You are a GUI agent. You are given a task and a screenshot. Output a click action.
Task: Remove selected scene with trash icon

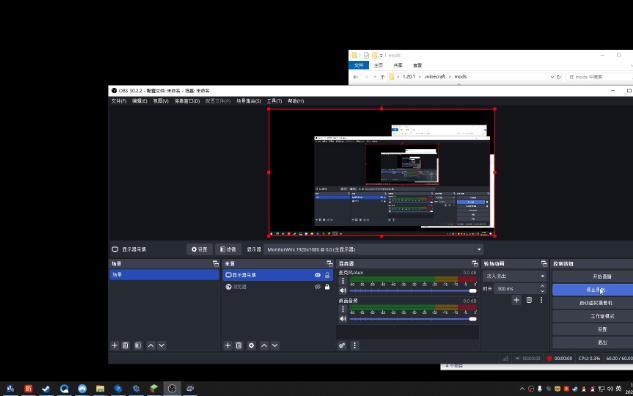pyautogui.click(x=126, y=346)
